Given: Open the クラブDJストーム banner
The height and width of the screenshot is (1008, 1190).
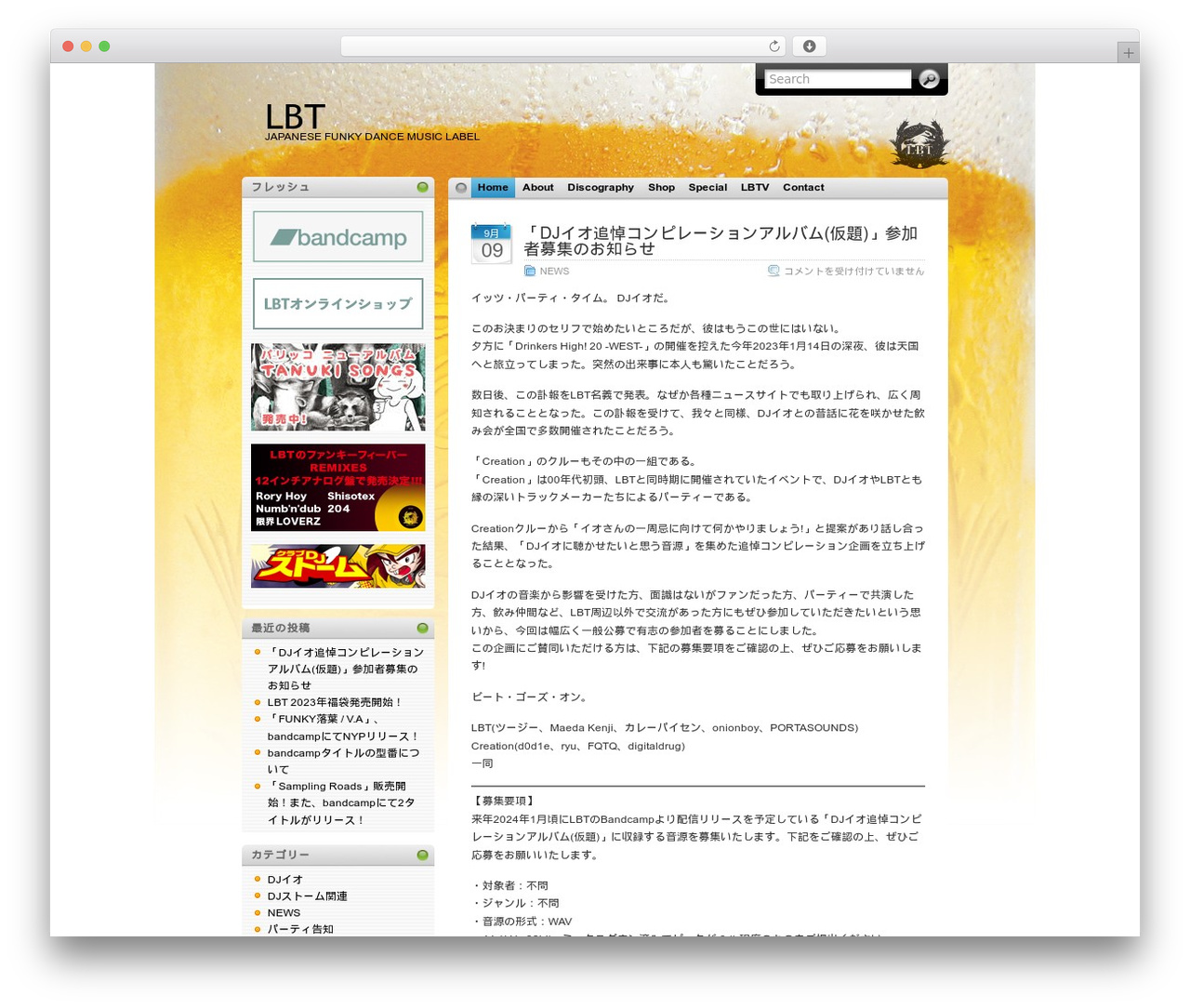Looking at the screenshot, I should (338, 566).
